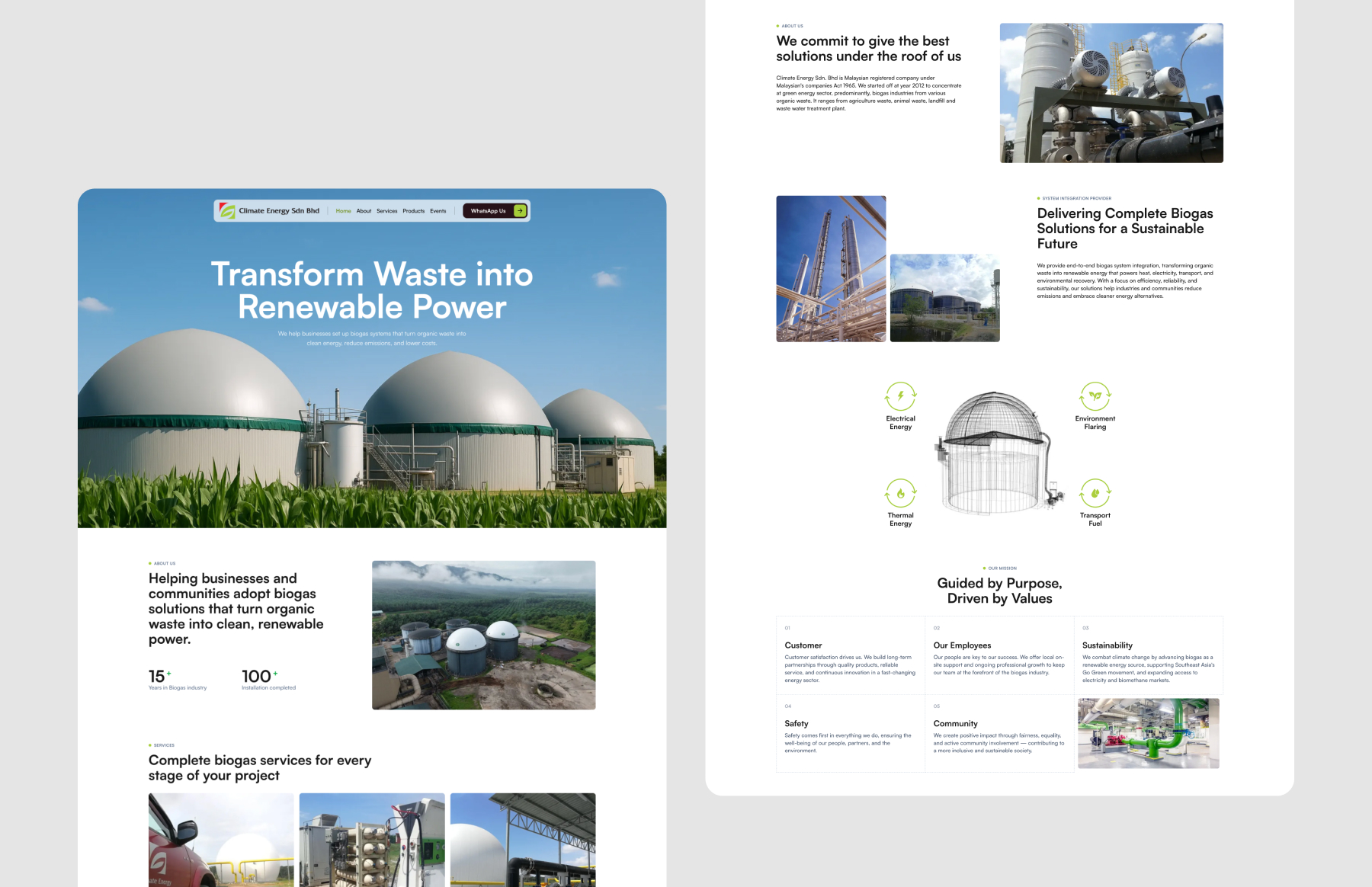Open the About nav item

364,211
